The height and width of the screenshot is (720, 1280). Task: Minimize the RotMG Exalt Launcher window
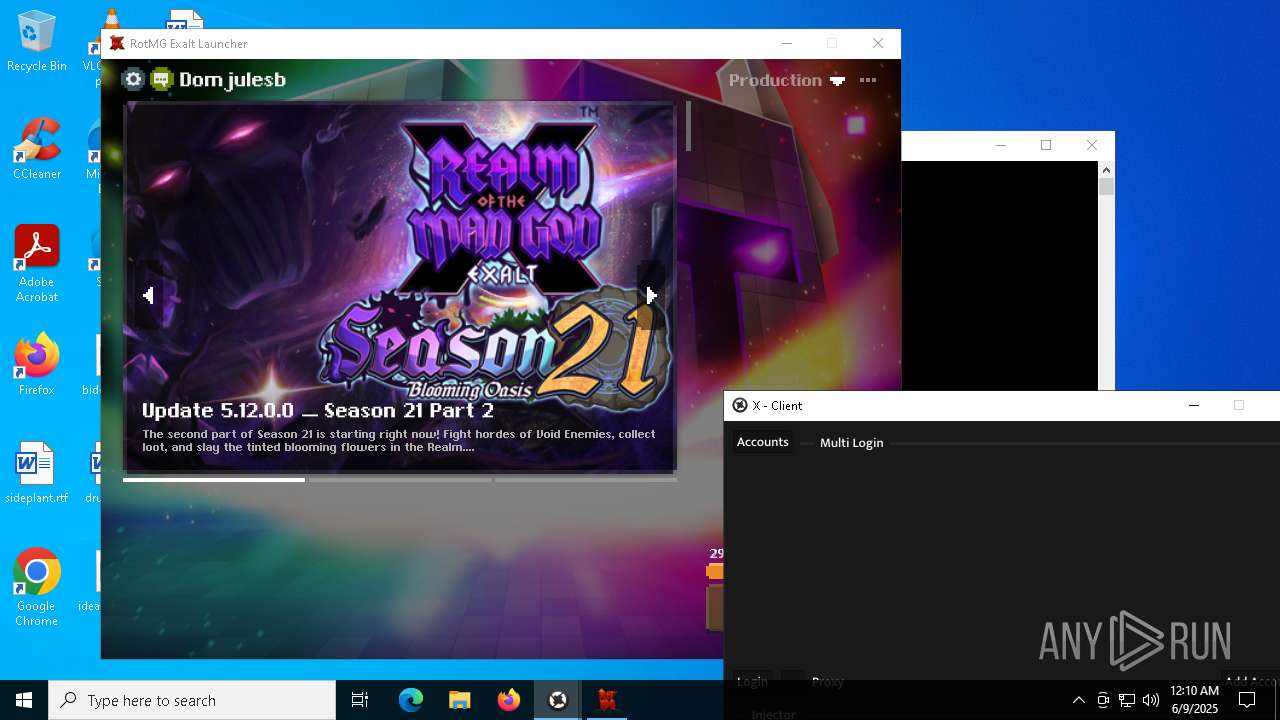tap(787, 43)
